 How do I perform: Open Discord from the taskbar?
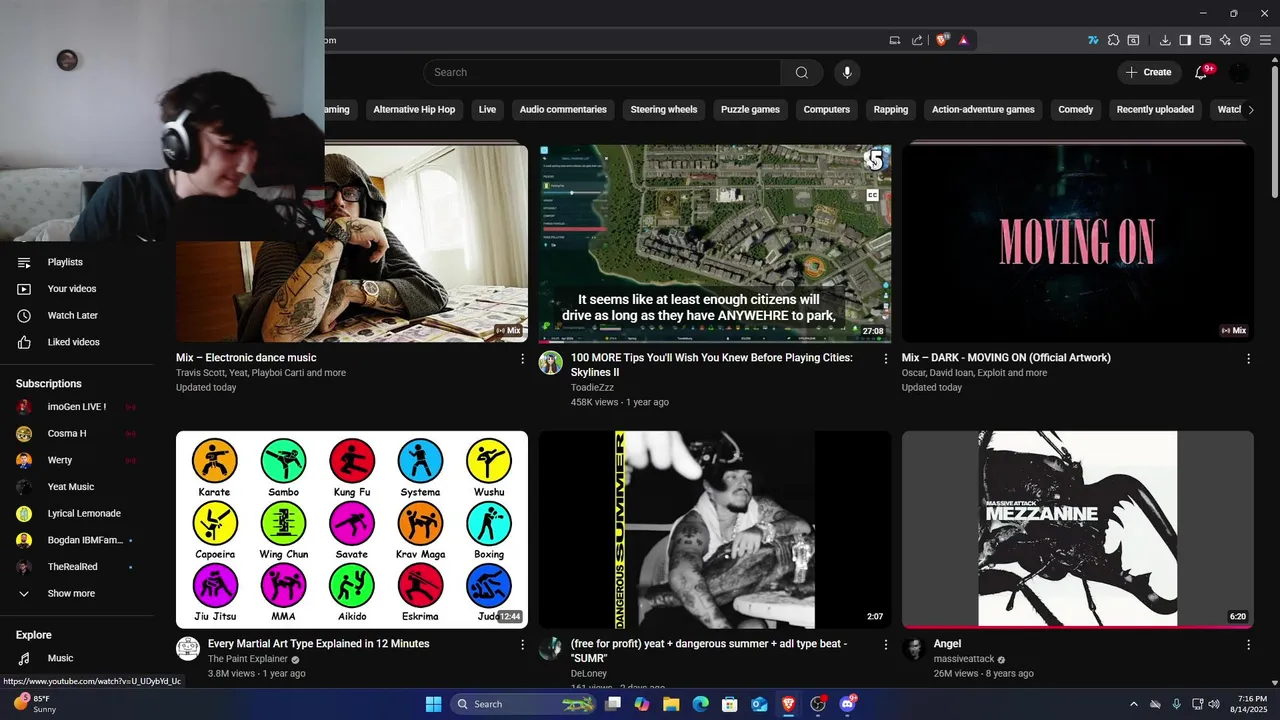pos(847,704)
